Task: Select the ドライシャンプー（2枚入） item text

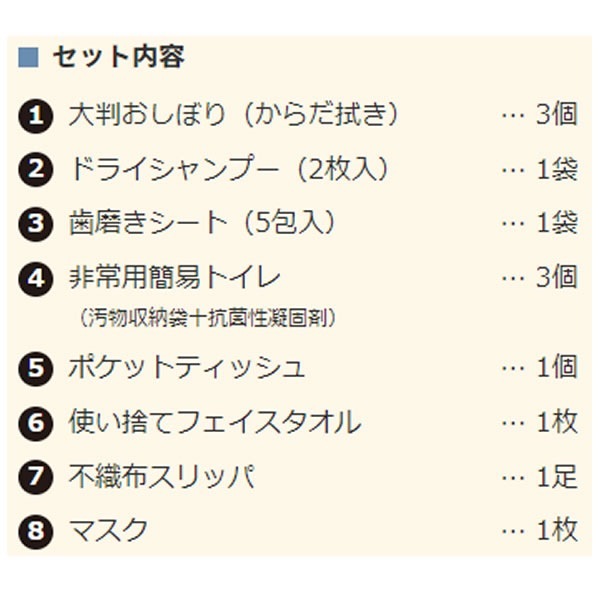Action: pyautogui.click(x=228, y=169)
